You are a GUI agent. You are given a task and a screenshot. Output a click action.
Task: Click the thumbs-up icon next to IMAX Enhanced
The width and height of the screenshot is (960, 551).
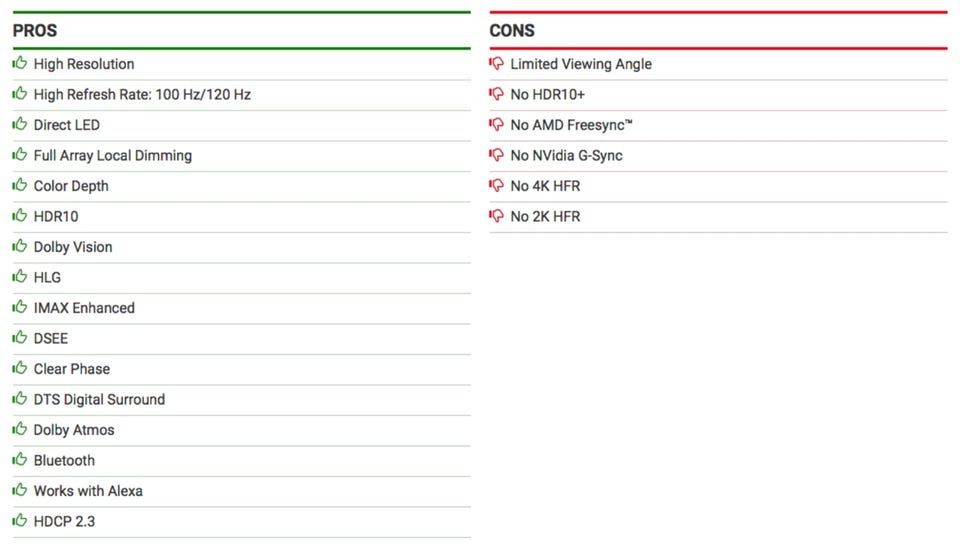pyautogui.click(x=20, y=307)
